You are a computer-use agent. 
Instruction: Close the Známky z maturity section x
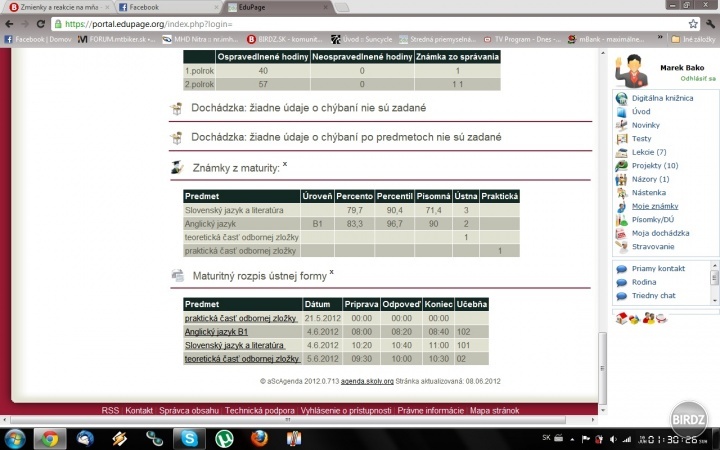pos(285,164)
